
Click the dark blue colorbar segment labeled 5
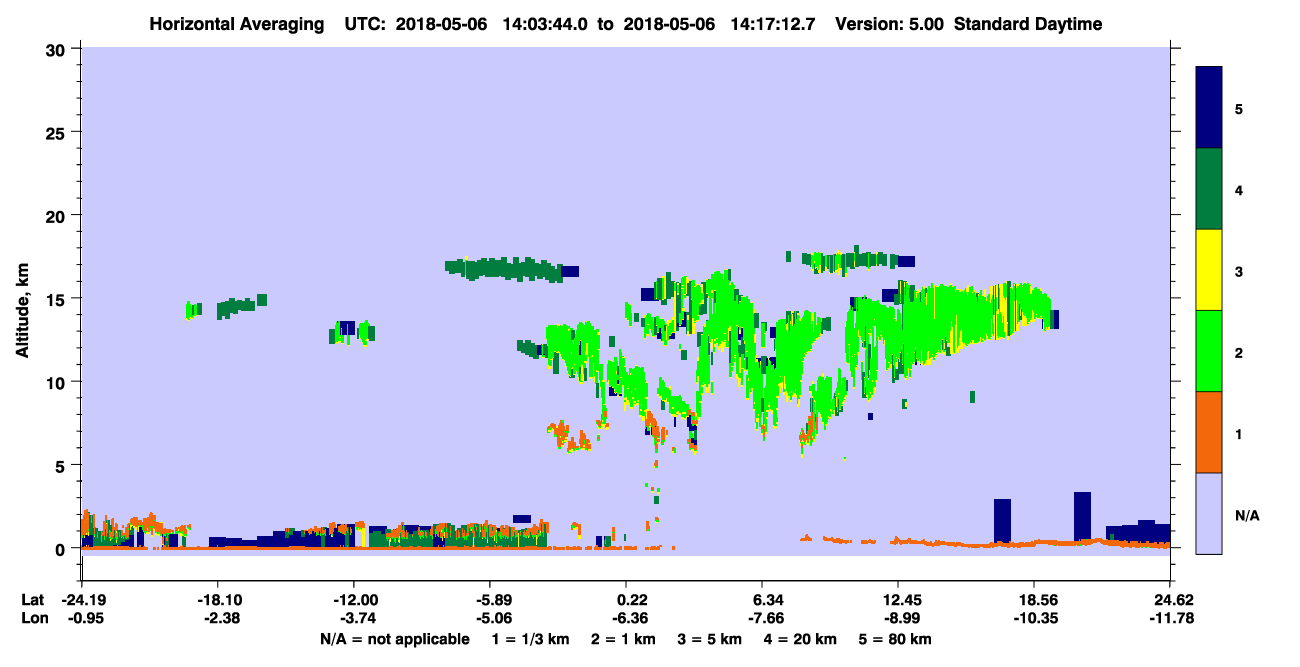(x=1209, y=108)
